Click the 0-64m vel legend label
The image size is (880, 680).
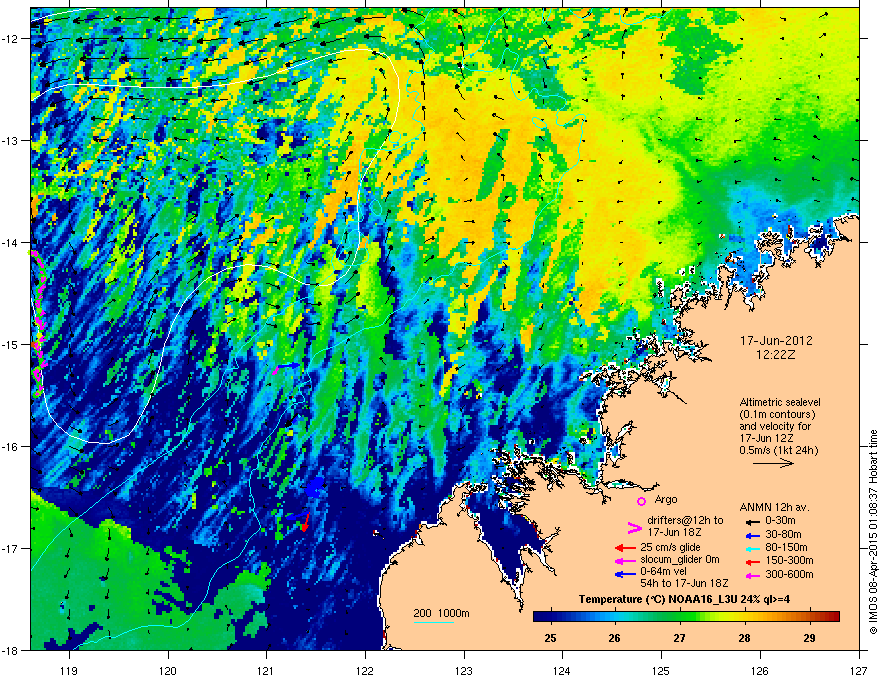click(x=664, y=572)
